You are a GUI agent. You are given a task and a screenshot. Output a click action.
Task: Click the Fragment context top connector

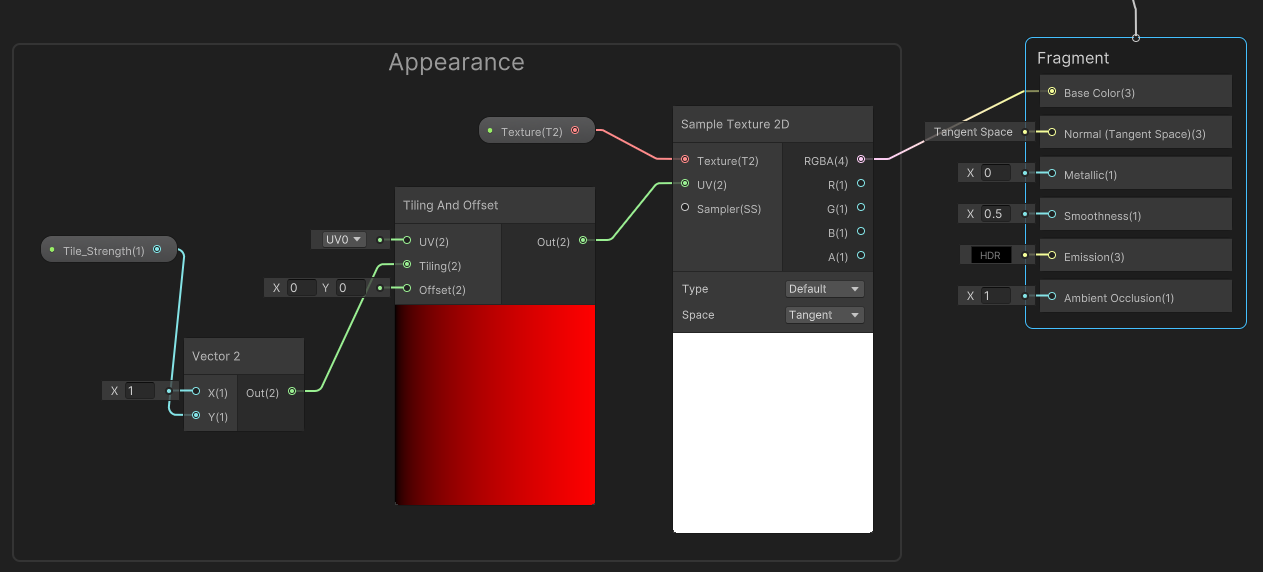(1136, 38)
